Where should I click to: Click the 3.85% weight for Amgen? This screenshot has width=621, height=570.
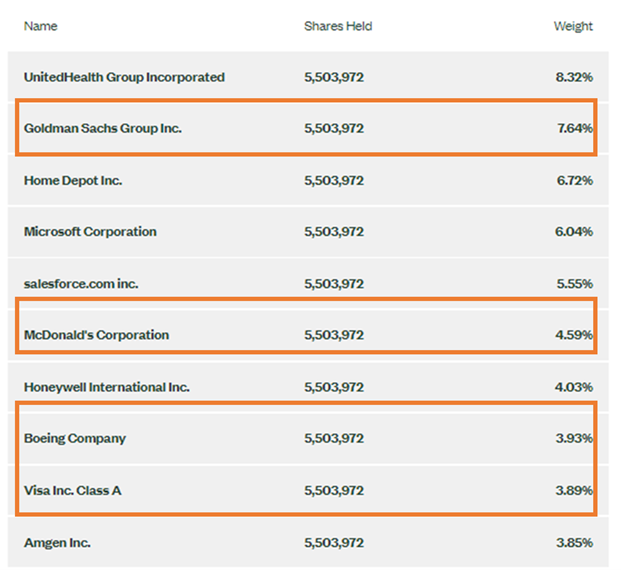574,543
